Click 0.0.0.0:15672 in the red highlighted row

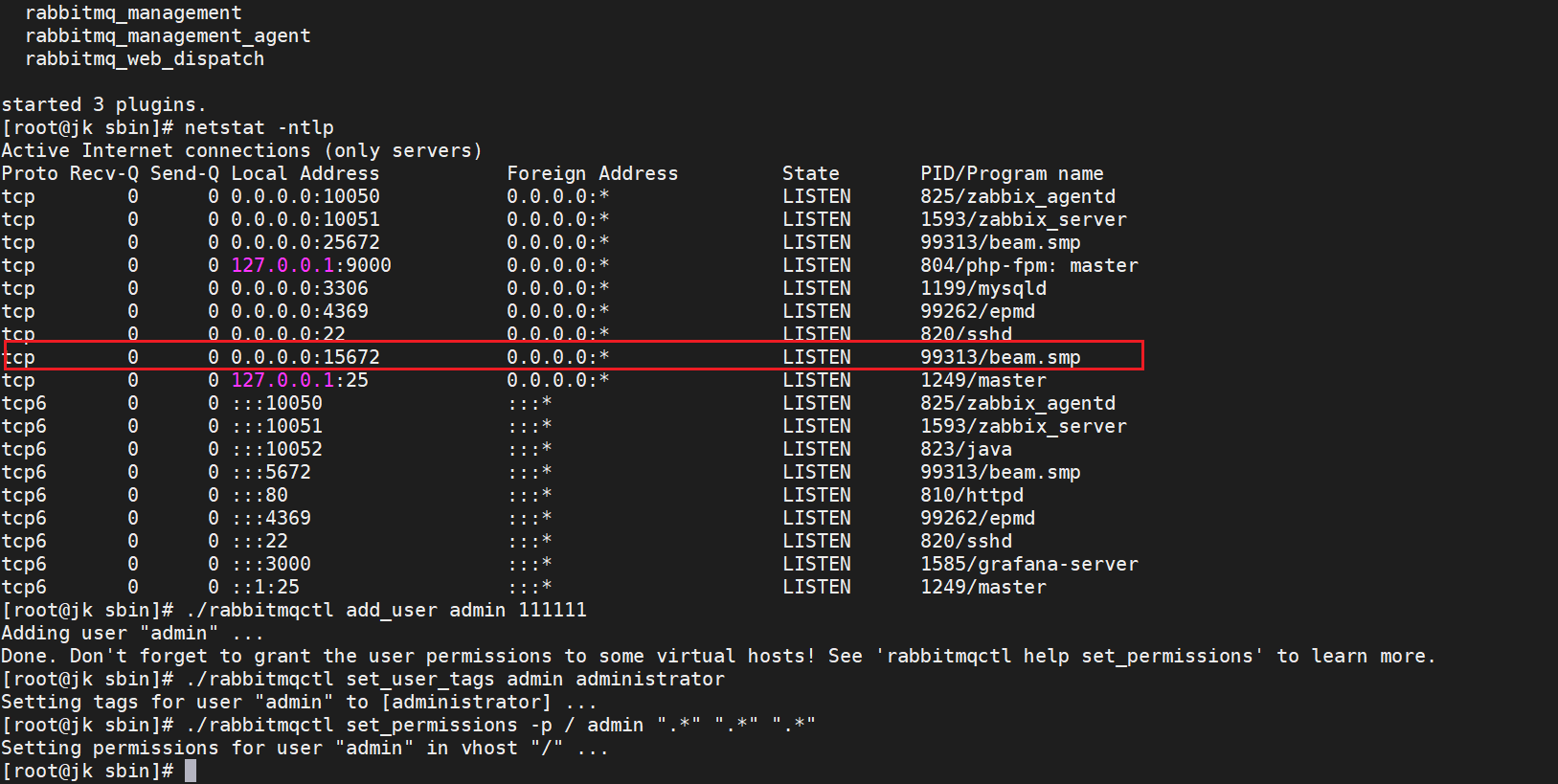pos(305,357)
